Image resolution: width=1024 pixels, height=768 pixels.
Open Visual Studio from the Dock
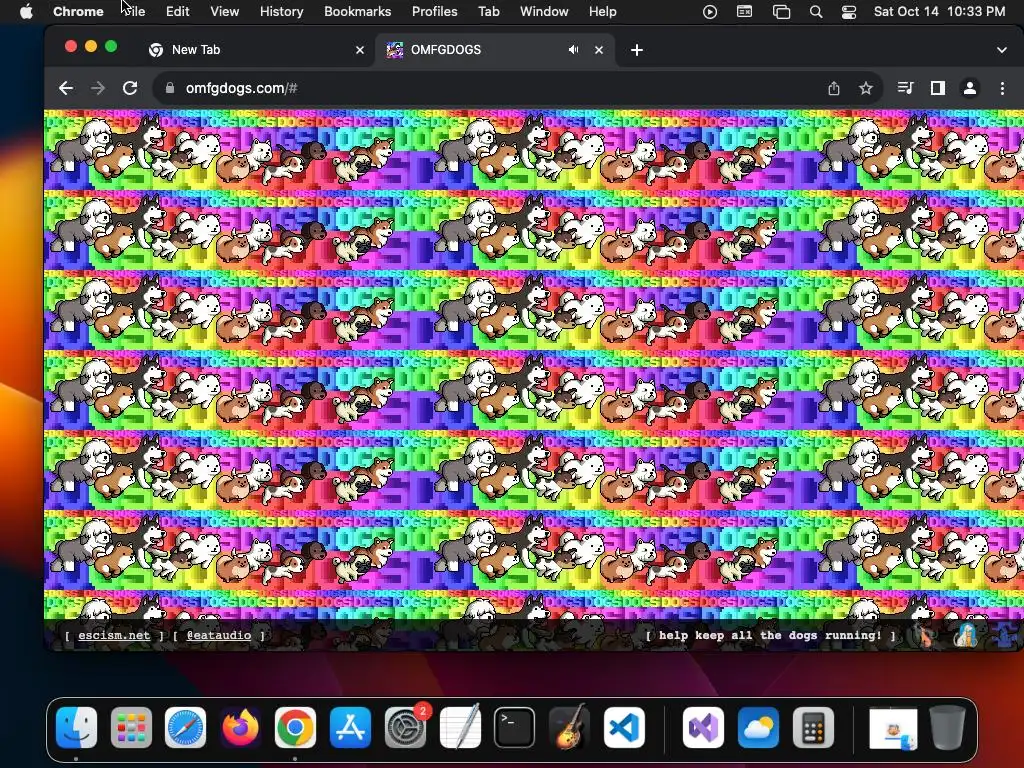click(x=703, y=728)
